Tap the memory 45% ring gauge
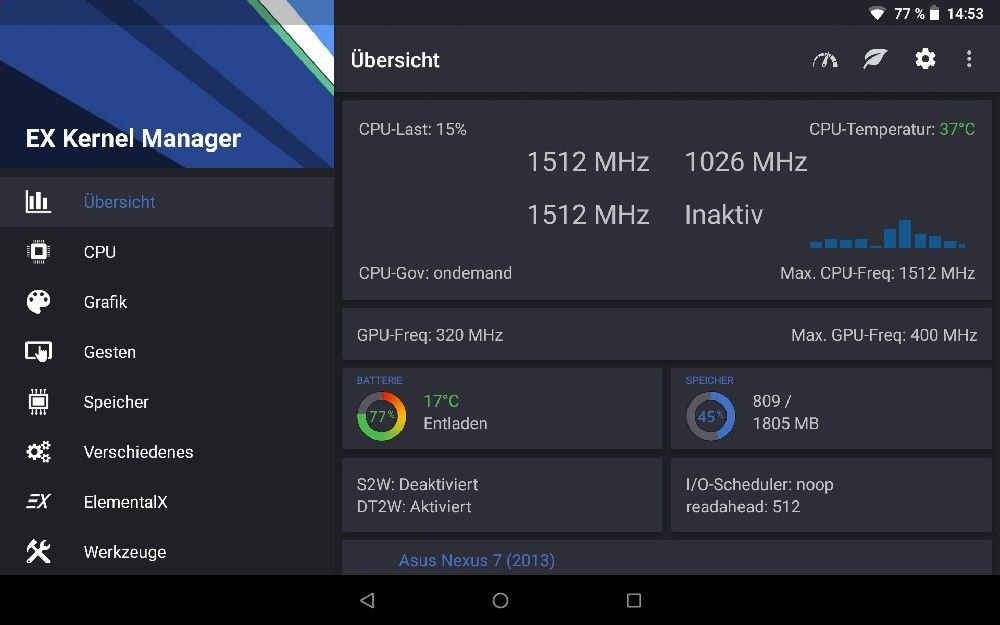 point(710,416)
